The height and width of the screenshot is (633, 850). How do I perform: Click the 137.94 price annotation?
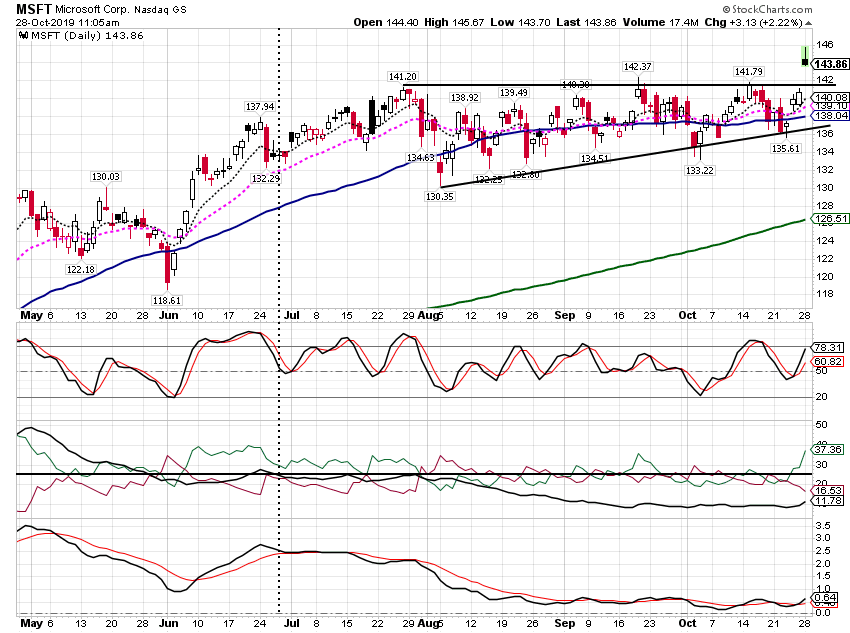[x=260, y=107]
